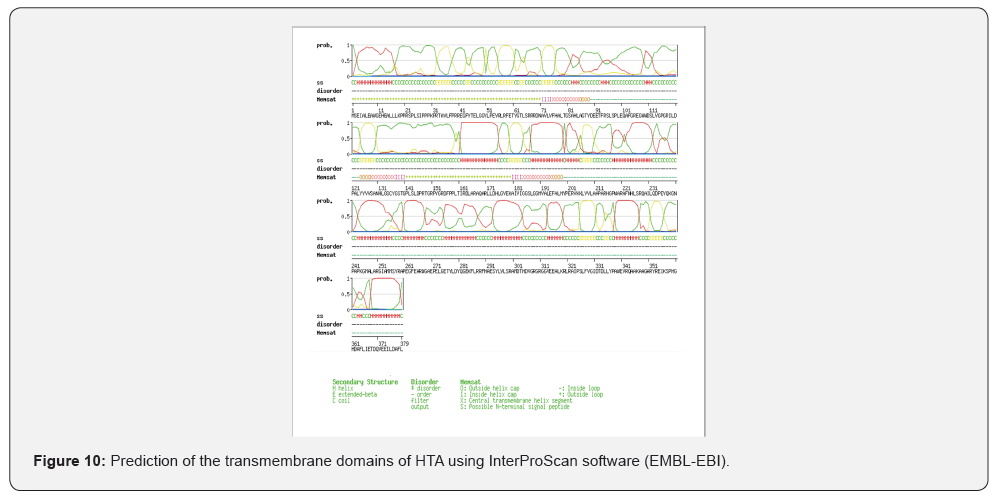Select "H helix" legend entry

coord(345,388)
